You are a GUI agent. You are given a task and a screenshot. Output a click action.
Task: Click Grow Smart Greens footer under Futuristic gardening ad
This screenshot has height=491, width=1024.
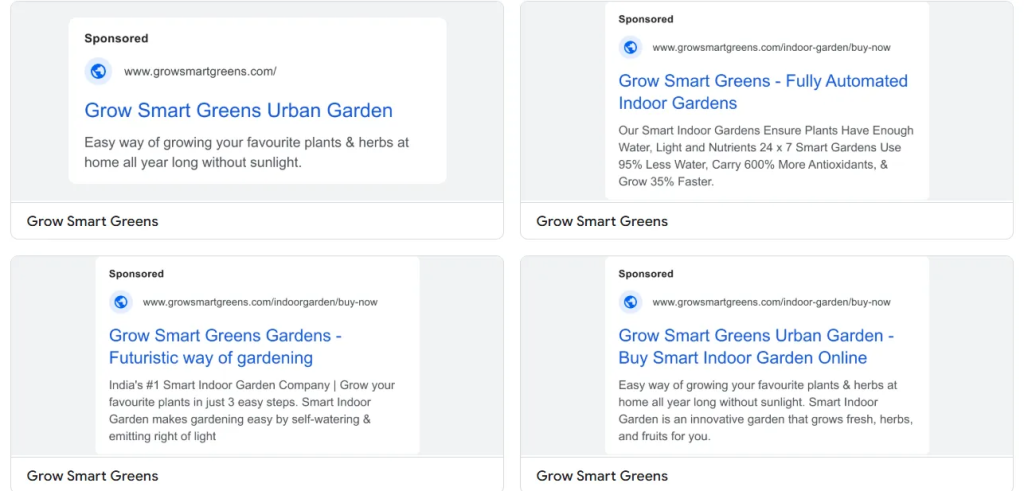(x=92, y=476)
